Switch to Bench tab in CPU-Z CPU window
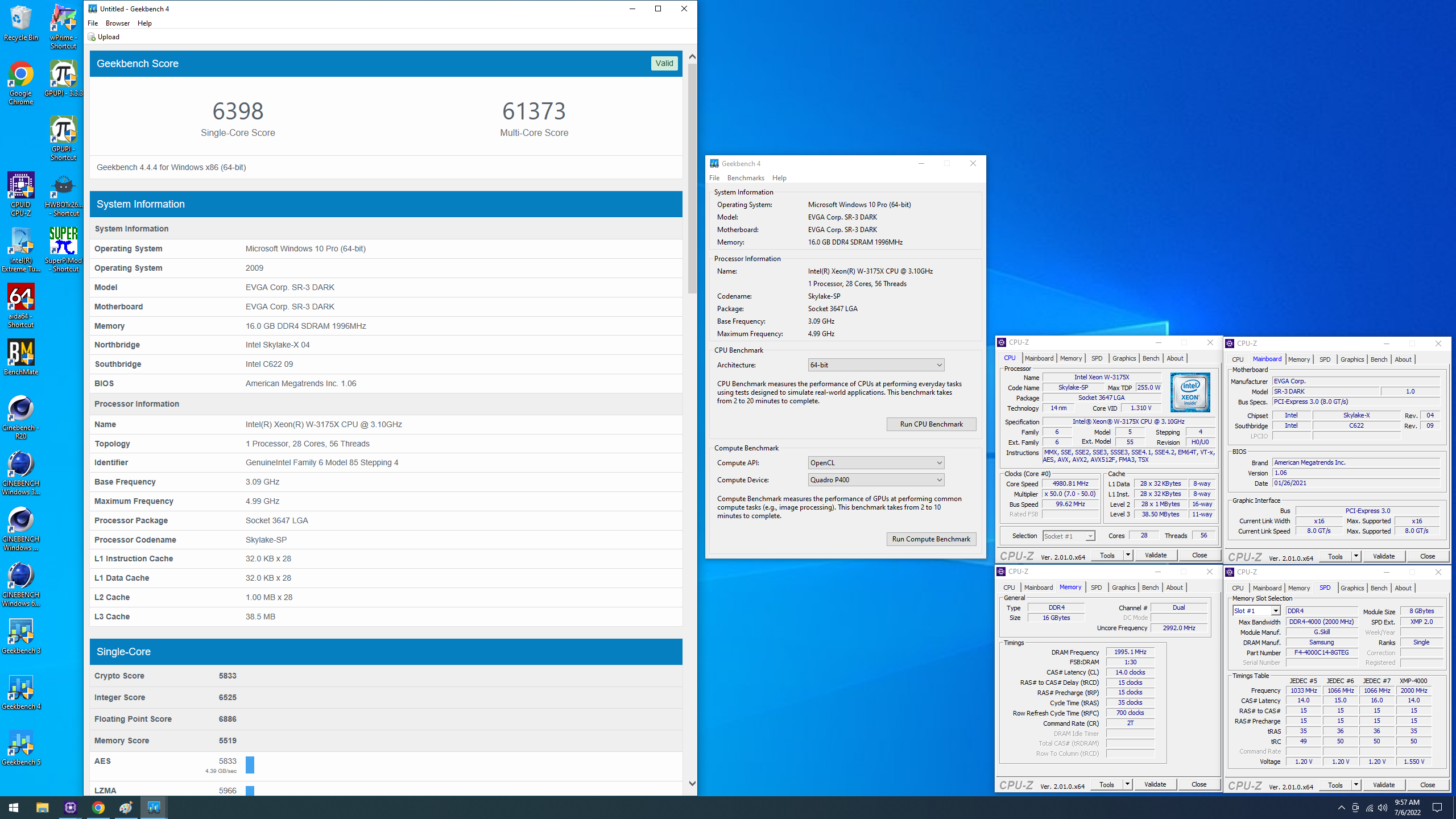 click(1151, 358)
